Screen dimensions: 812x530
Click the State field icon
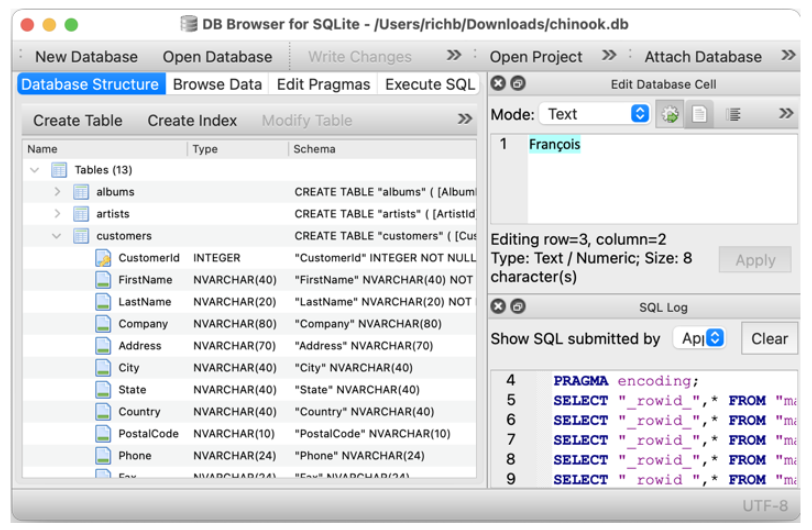103,390
